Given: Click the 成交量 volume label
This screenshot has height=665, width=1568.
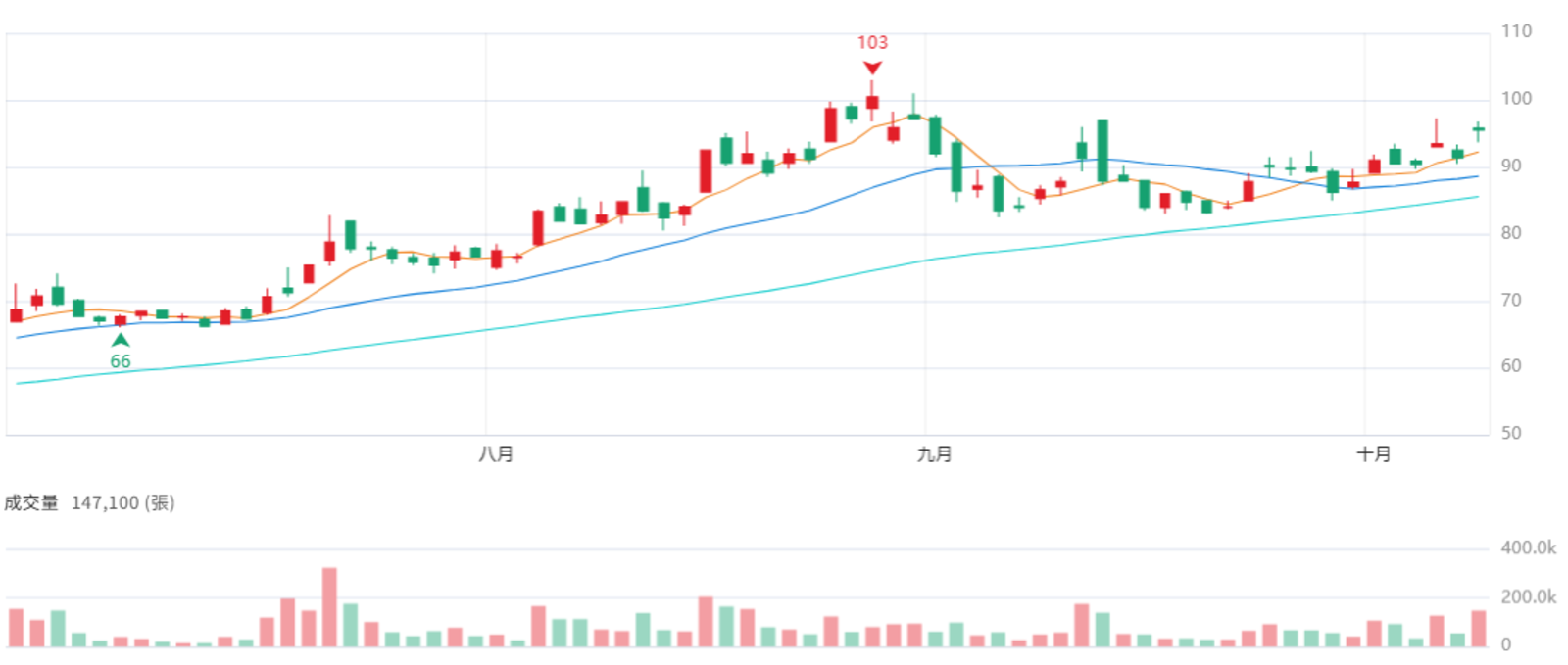Looking at the screenshot, I should click(31, 503).
